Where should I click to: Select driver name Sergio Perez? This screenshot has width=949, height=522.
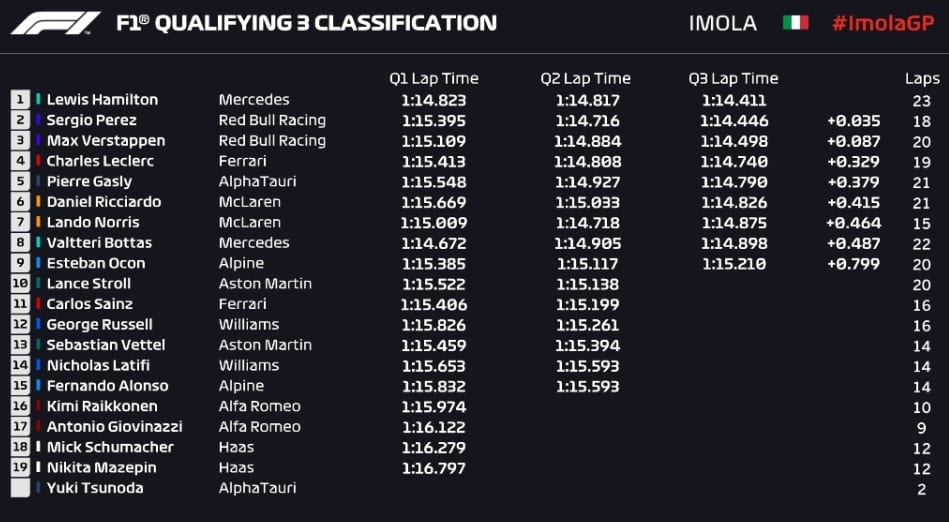point(91,120)
